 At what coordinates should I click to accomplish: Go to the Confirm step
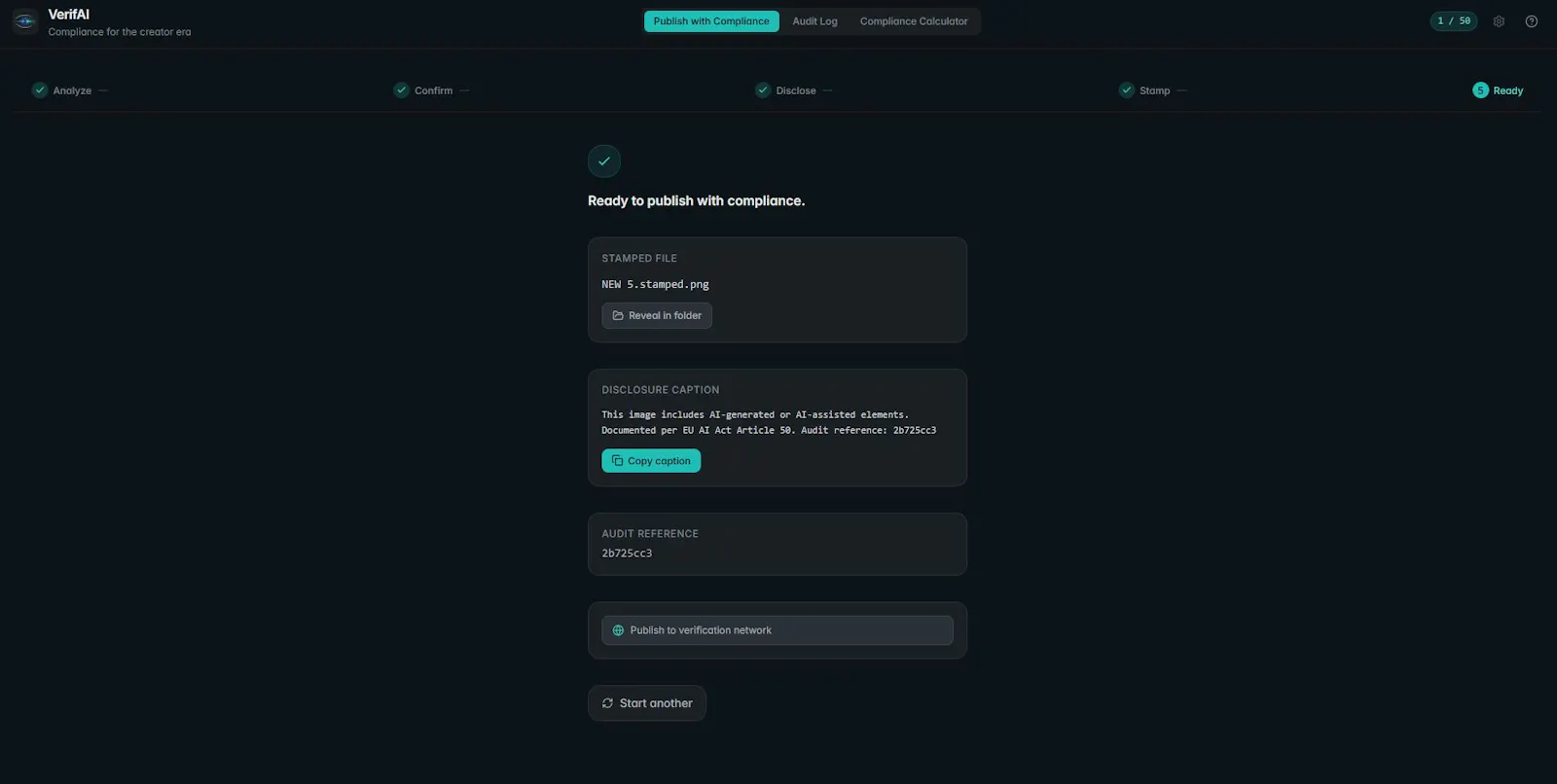point(433,90)
